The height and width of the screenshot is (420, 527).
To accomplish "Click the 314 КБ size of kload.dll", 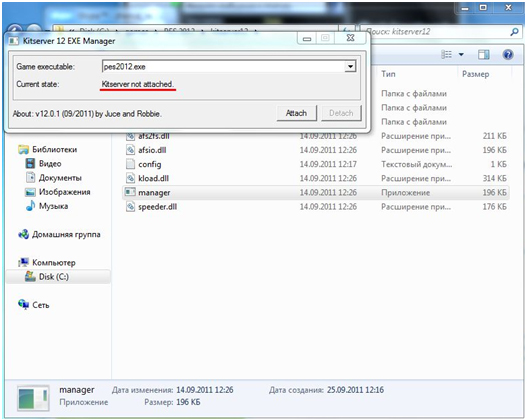I will coord(494,178).
